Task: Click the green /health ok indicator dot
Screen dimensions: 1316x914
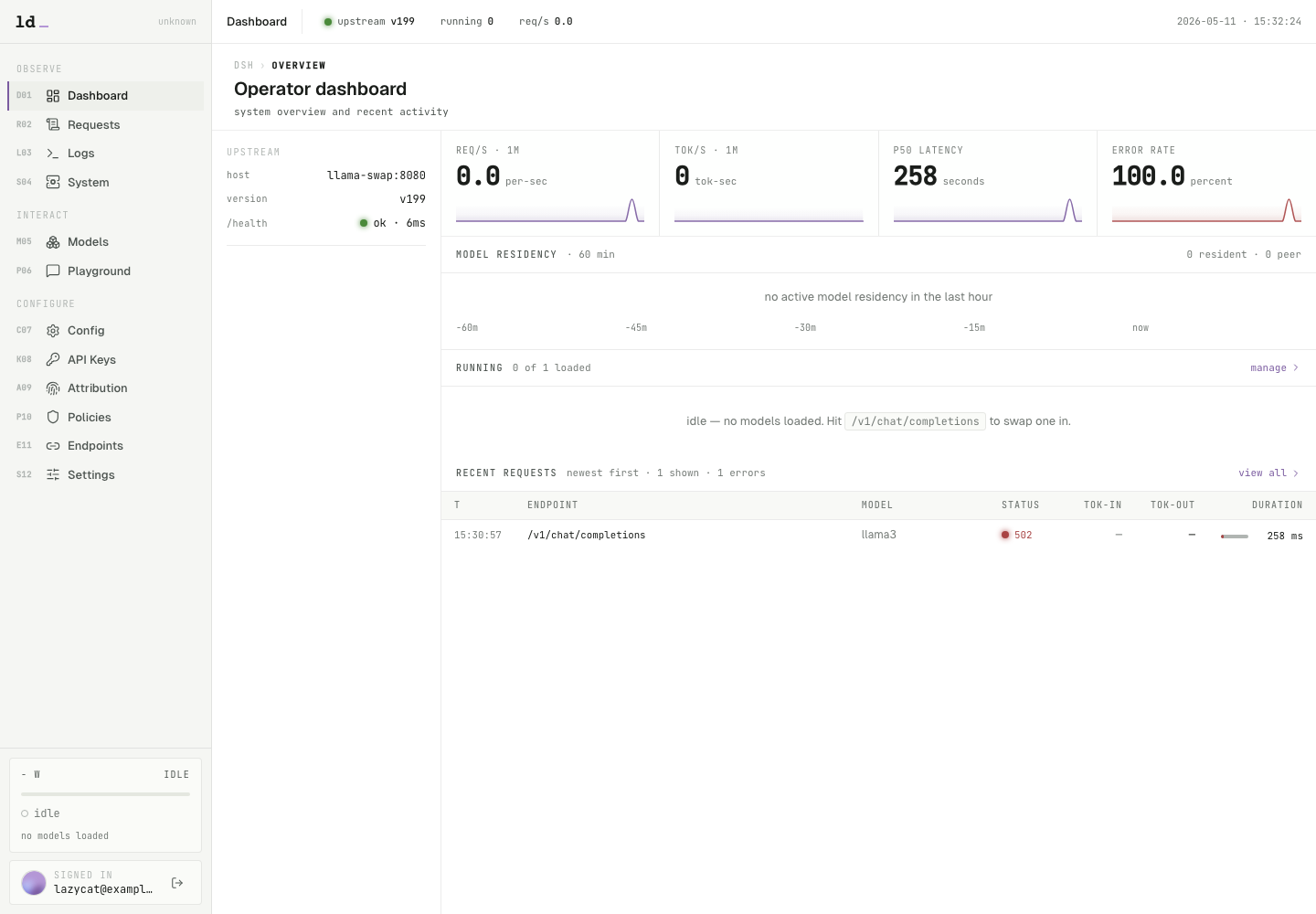Action: coord(364,223)
